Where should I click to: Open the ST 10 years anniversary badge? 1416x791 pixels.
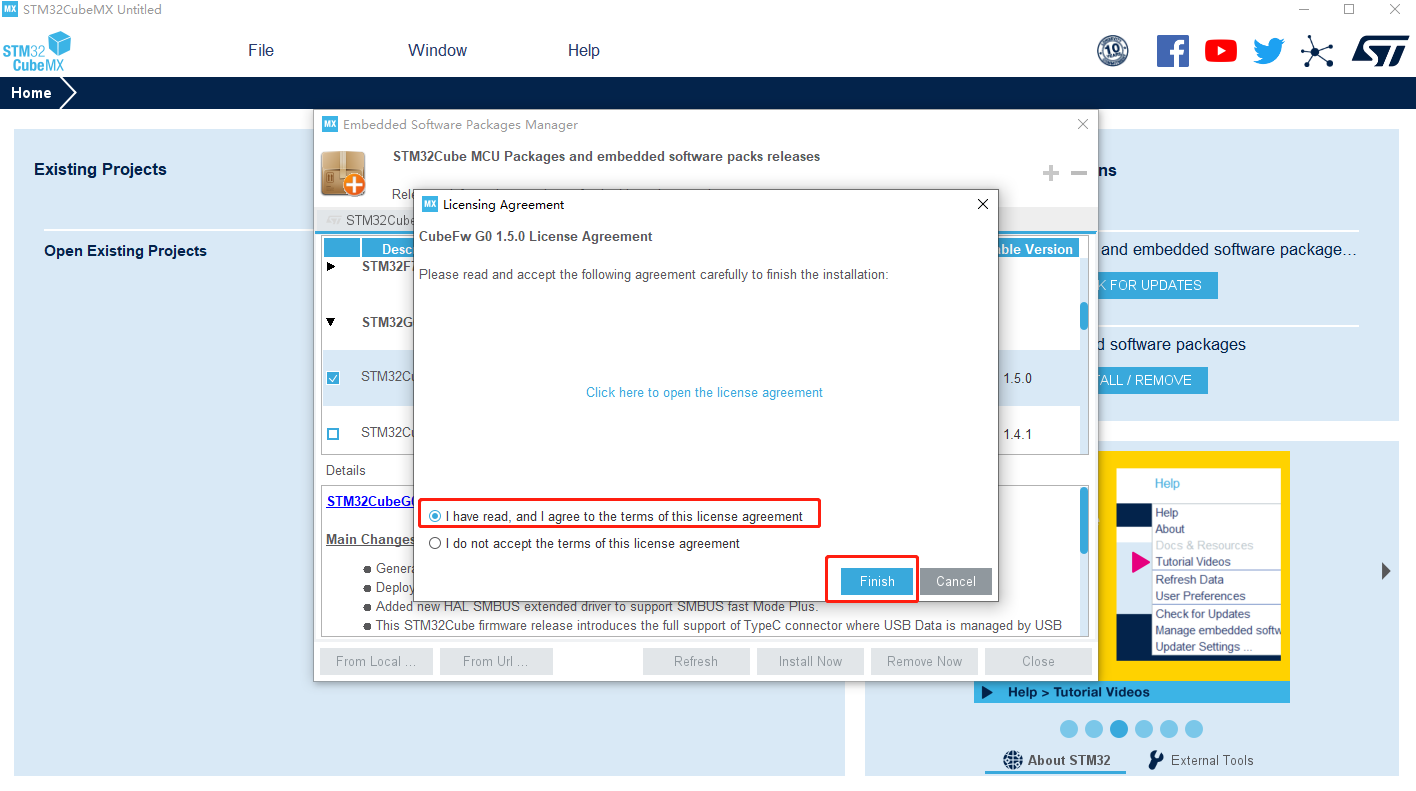tap(1112, 50)
